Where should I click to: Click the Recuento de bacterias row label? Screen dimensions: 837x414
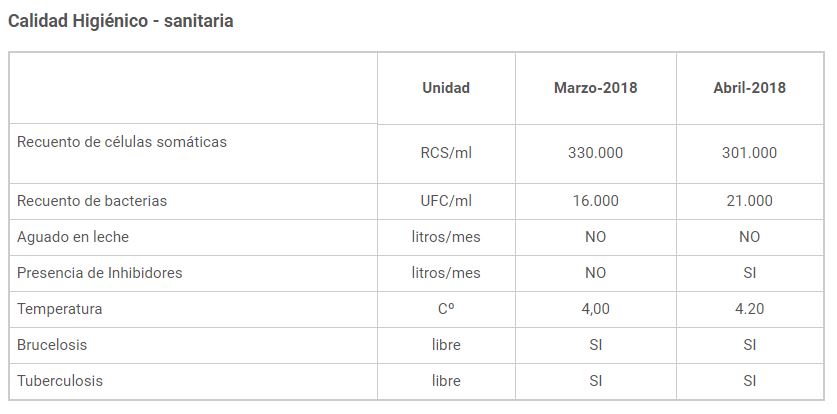(x=92, y=201)
